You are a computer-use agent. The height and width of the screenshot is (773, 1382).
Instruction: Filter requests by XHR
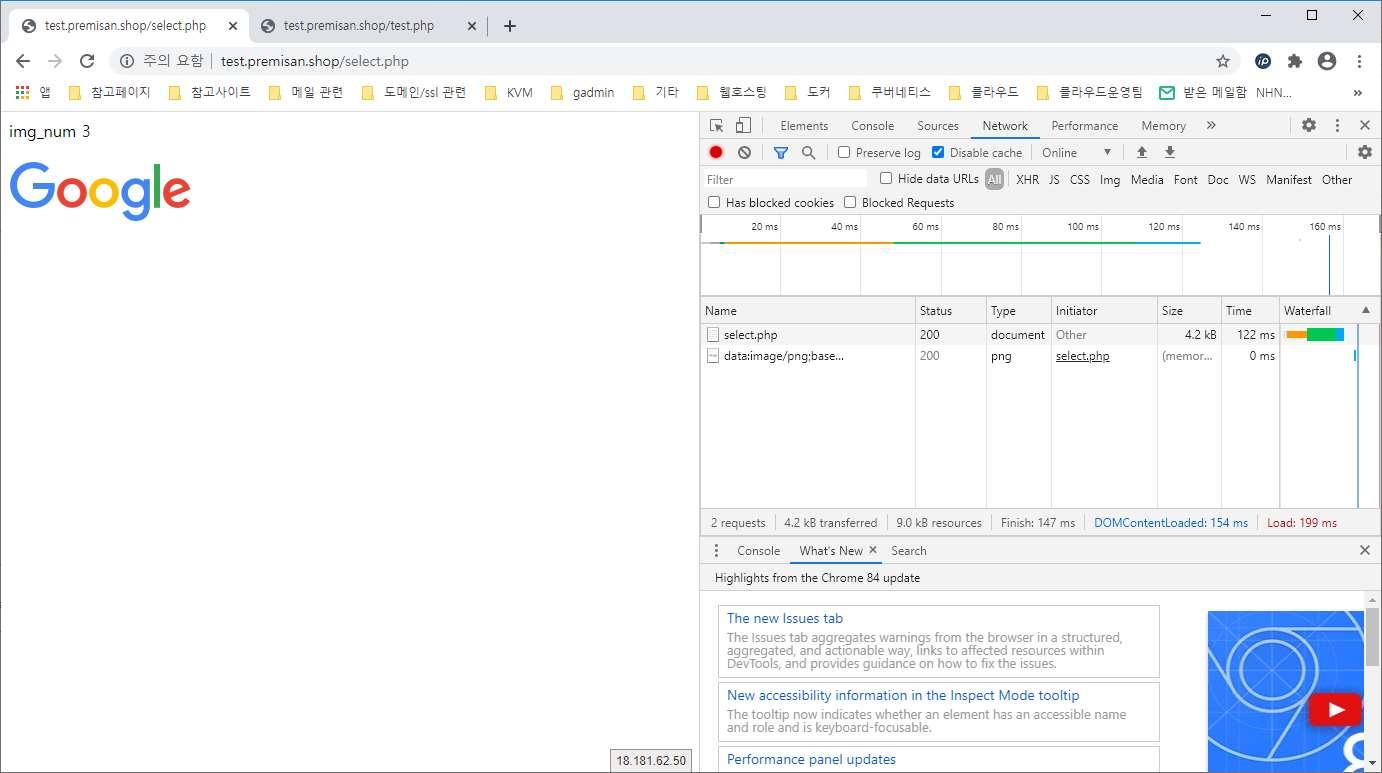pyautogui.click(x=1027, y=179)
